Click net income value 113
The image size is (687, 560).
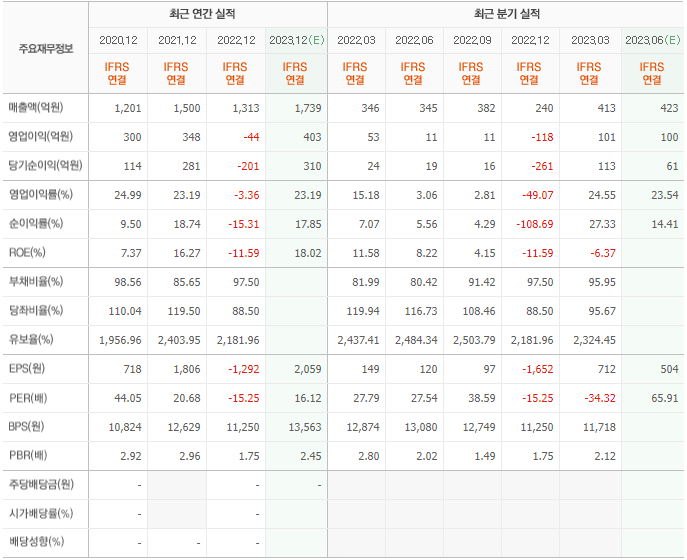click(x=607, y=166)
